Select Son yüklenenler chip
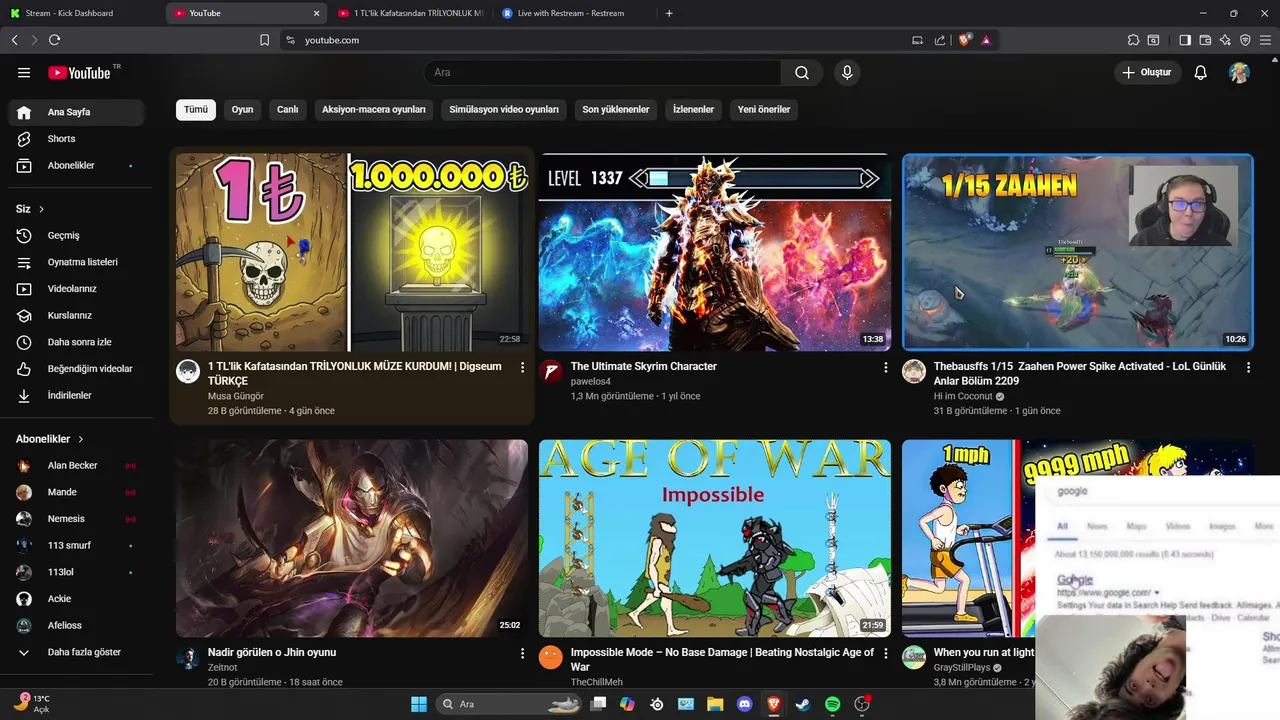This screenshot has height=720, width=1280. (x=616, y=110)
